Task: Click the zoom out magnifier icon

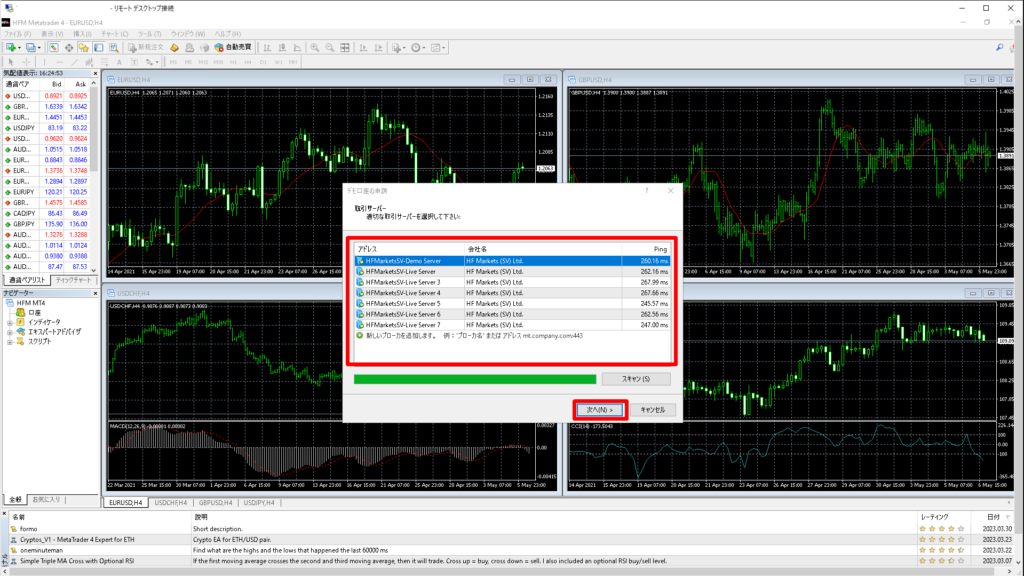Action: [x=330, y=48]
